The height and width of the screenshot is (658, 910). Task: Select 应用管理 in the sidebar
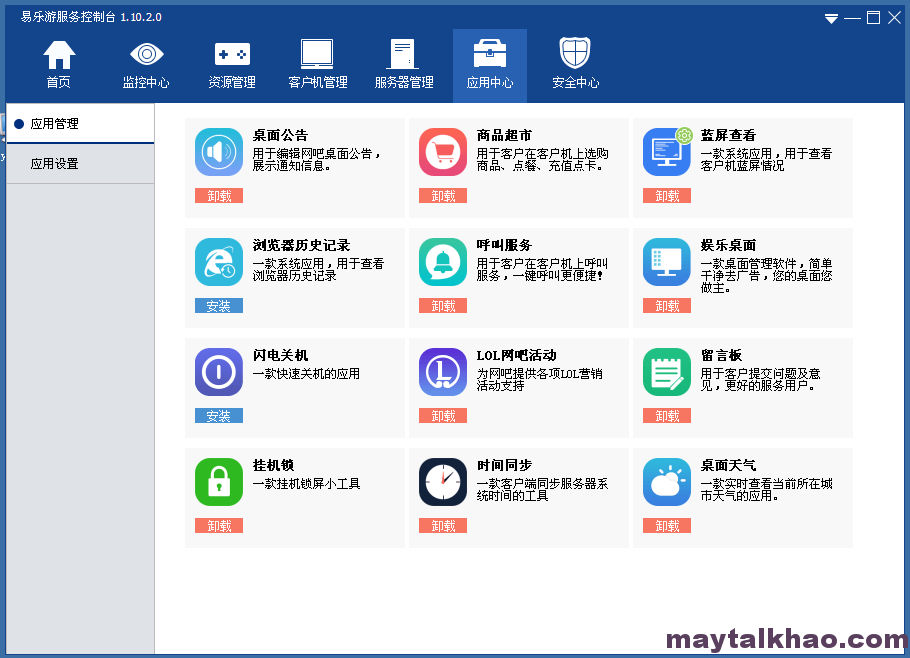point(80,124)
